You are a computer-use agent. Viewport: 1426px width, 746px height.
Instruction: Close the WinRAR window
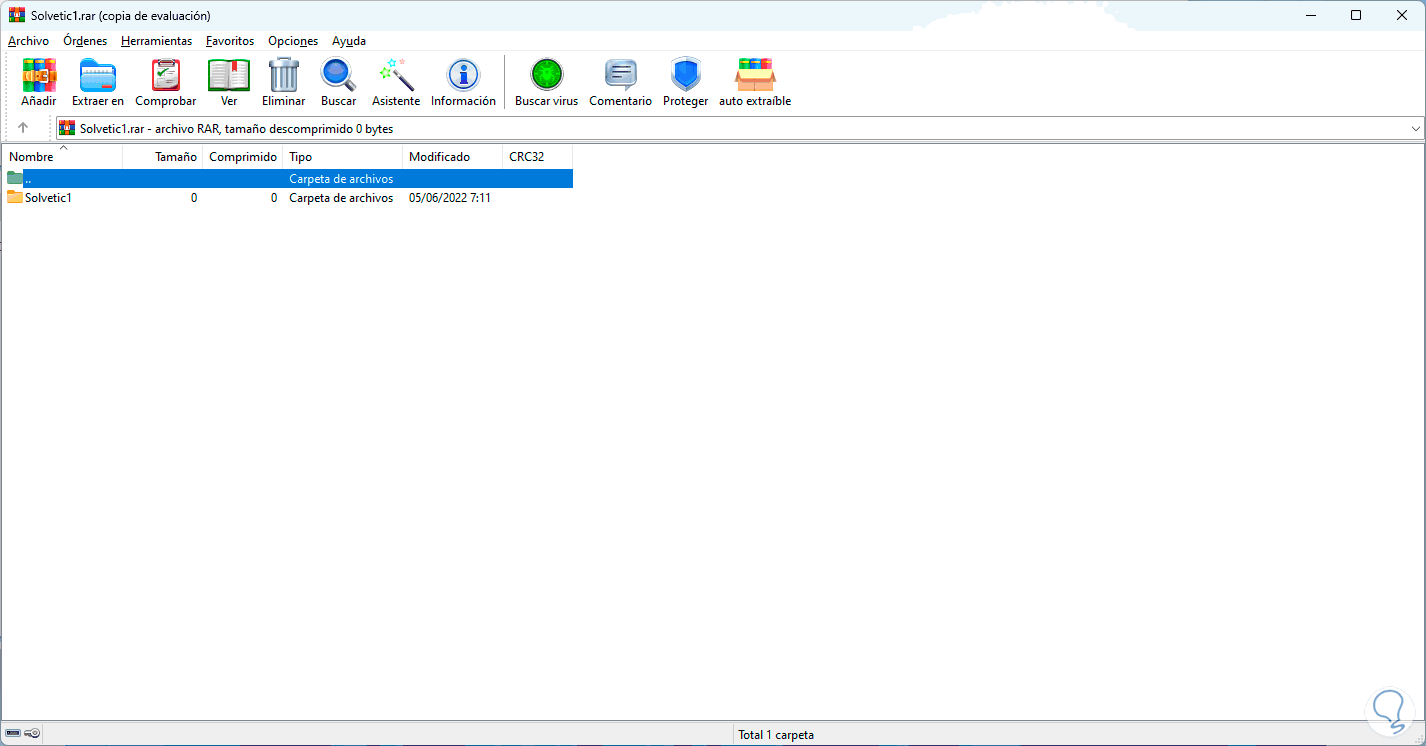(1402, 15)
